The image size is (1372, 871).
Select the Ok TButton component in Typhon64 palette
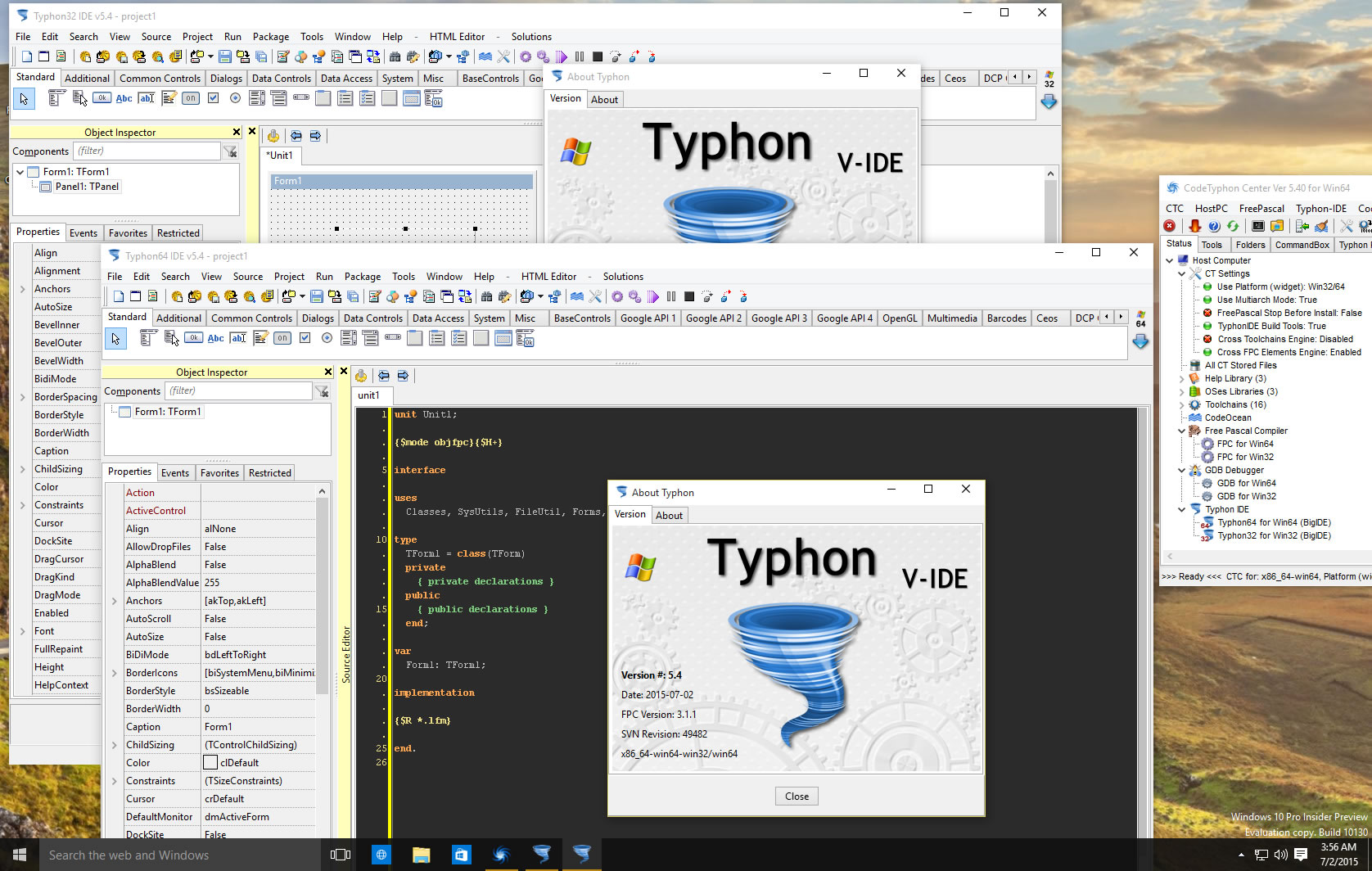click(x=194, y=337)
